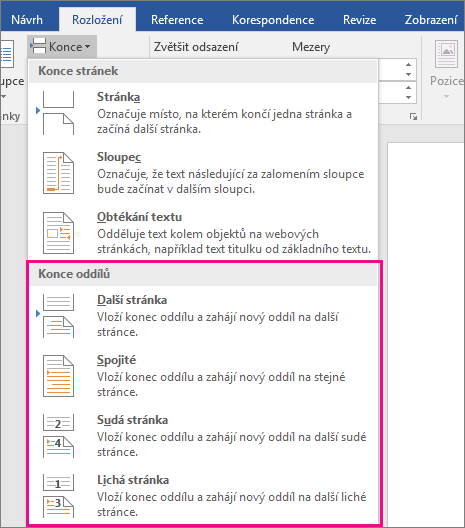Decrease the upper spinner value
The width and height of the screenshot is (465, 528).
tap(408, 74)
